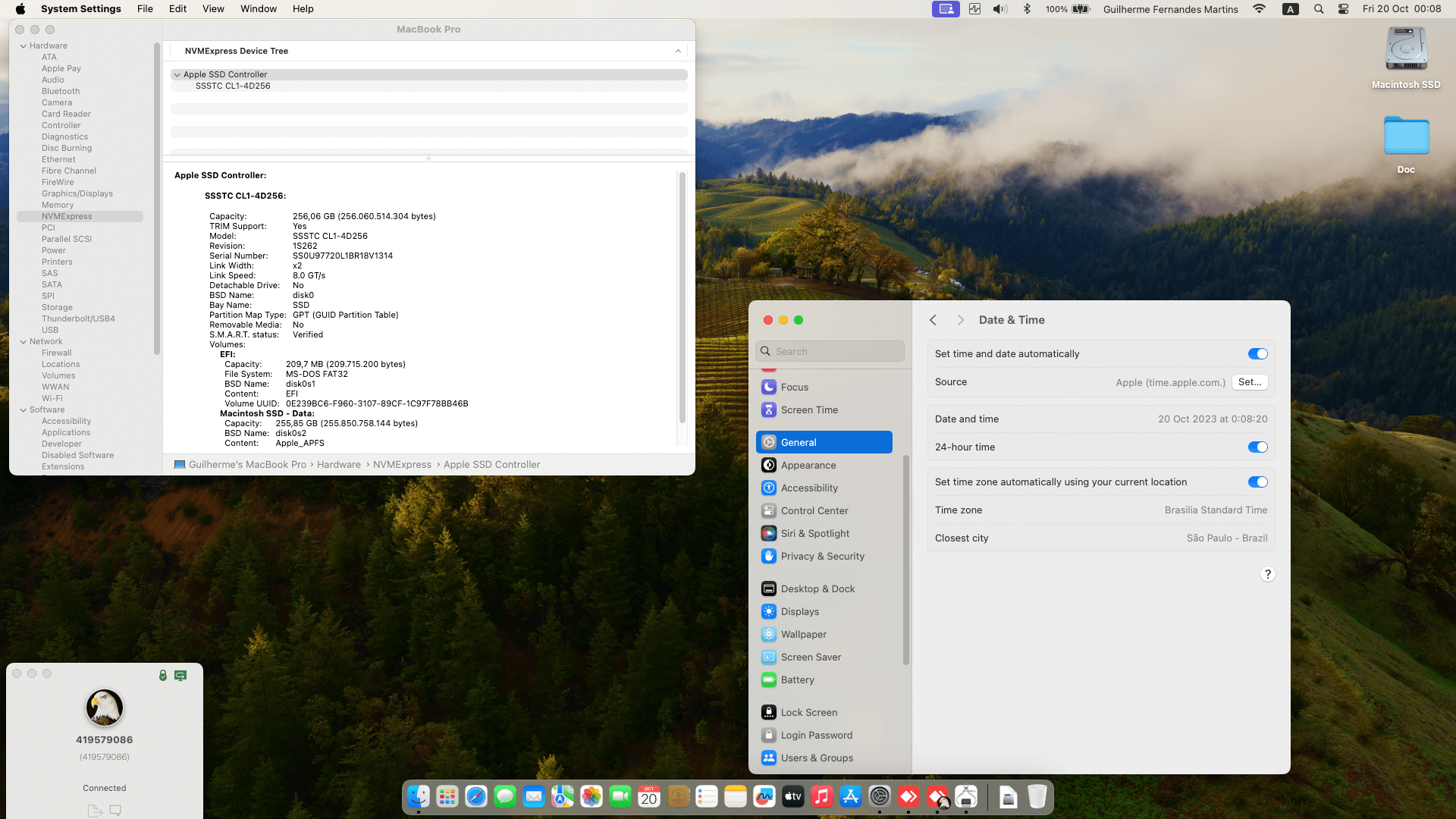Viewport: 1456px width, 819px height.
Task: Collapse the Apple SSD Controller tree
Action: (177, 74)
